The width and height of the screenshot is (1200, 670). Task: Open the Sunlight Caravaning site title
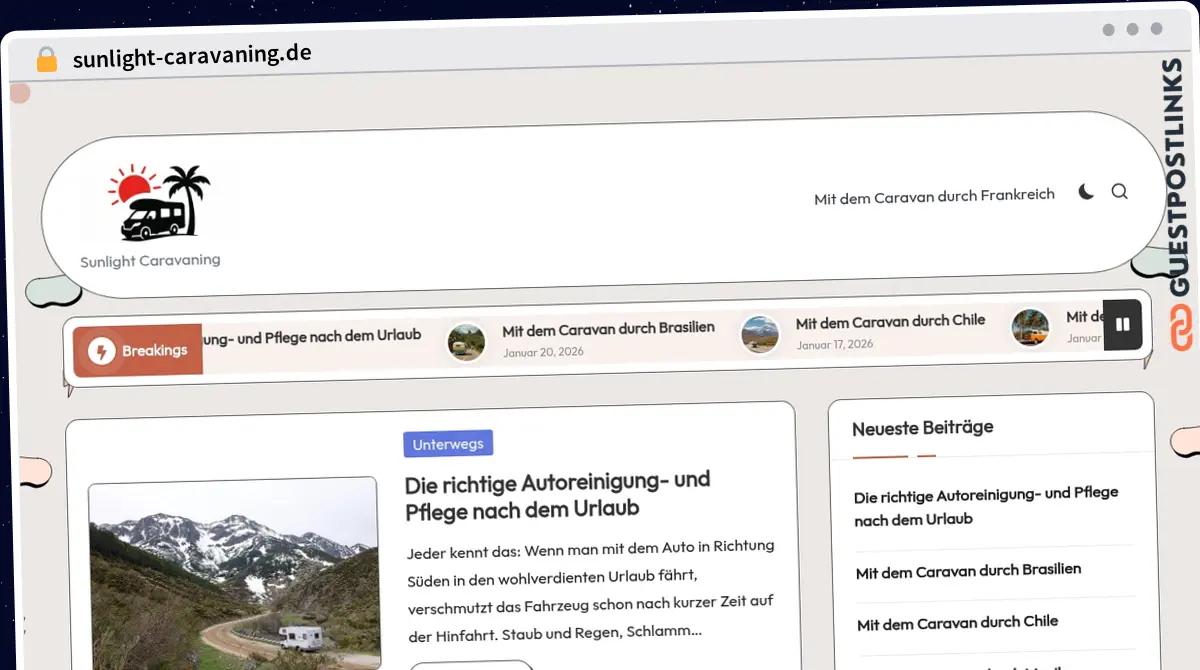coord(150,261)
